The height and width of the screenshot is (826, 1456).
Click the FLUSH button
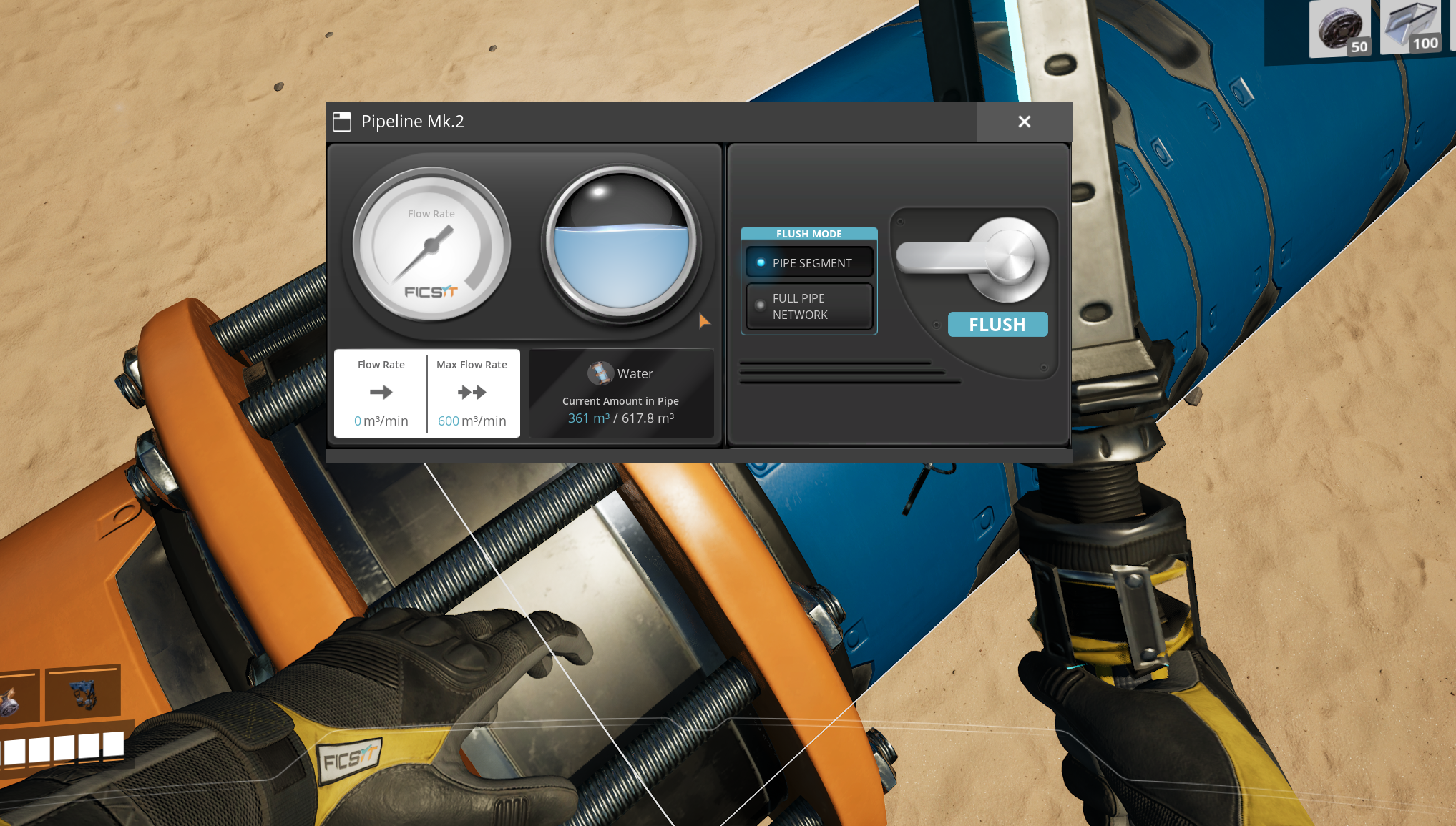pos(997,325)
